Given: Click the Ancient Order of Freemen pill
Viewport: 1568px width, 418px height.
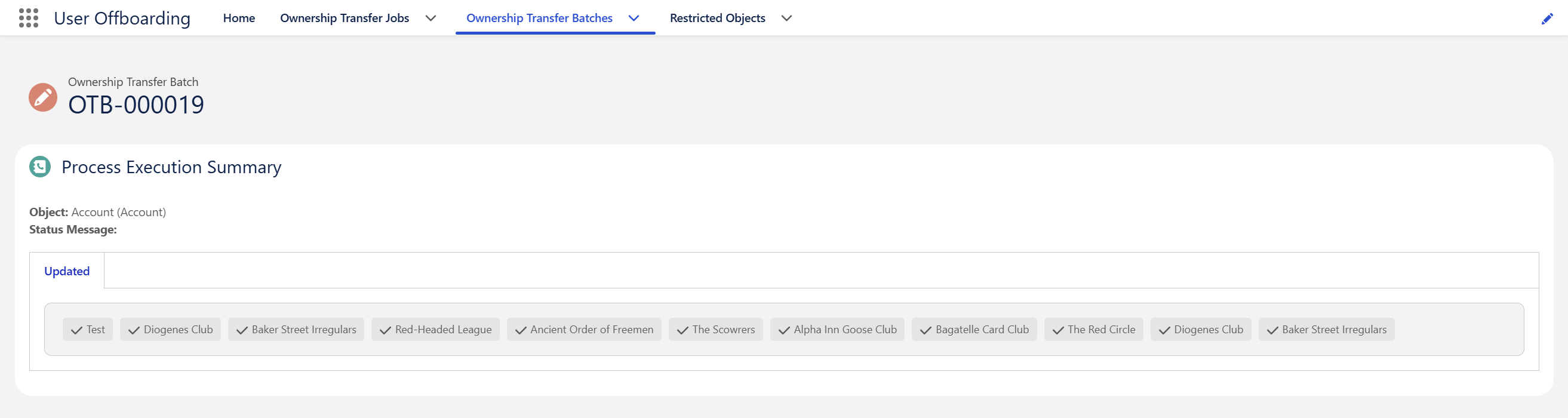Looking at the screenshot, I should 584,330.
